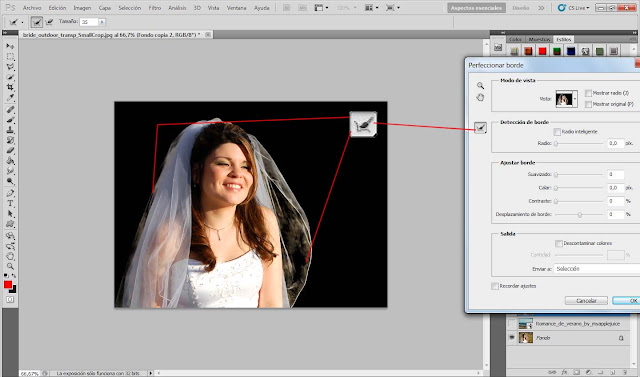Select the Zoom tool in the toolbox
The width and height of the screenshot is (640, 377).
(10, 266)
